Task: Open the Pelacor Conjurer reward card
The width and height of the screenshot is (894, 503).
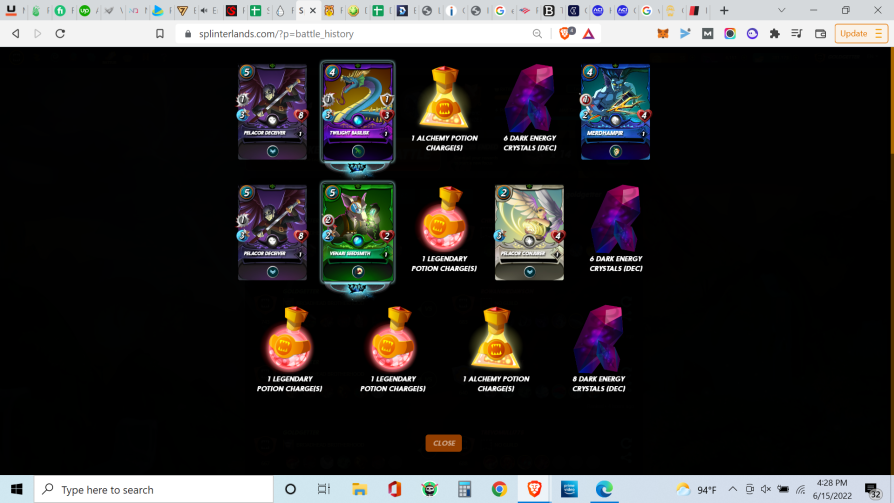Action: tap(529, 233)
